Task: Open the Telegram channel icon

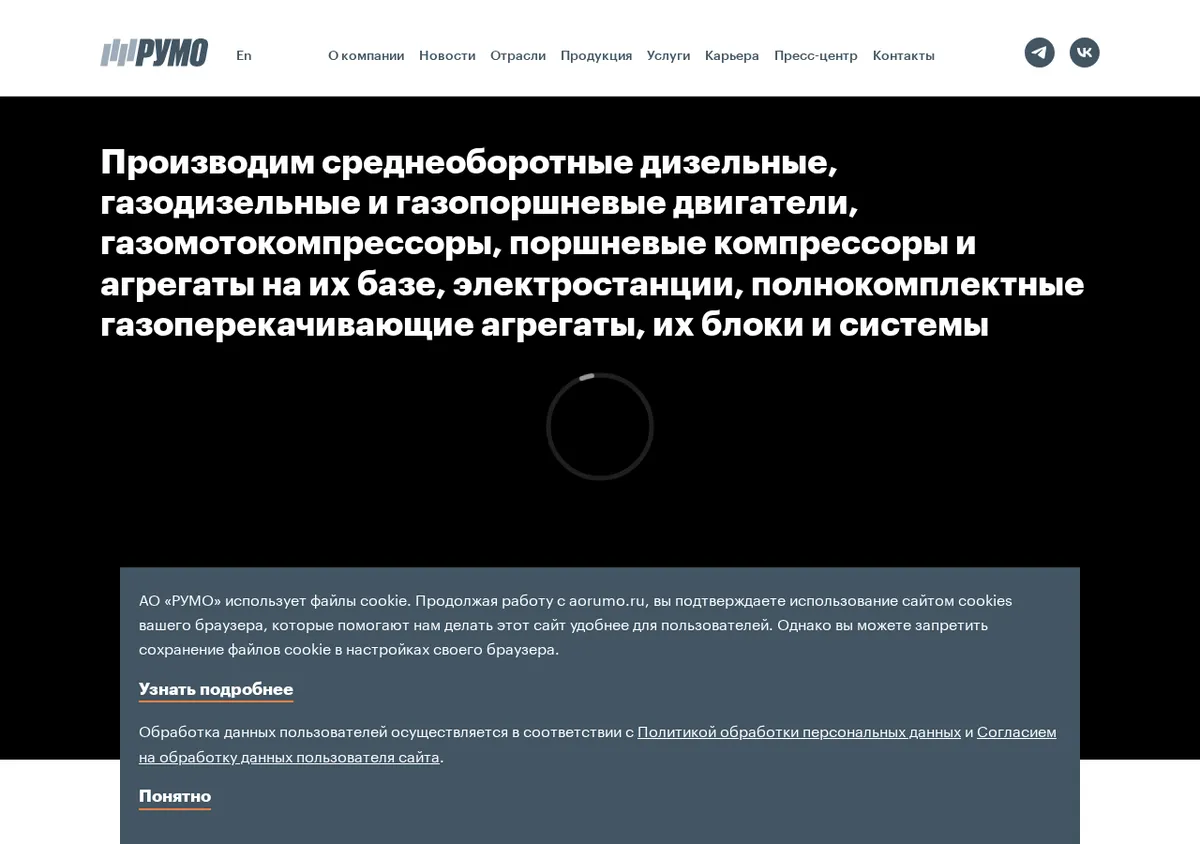Action: (x=1039, y=53)
